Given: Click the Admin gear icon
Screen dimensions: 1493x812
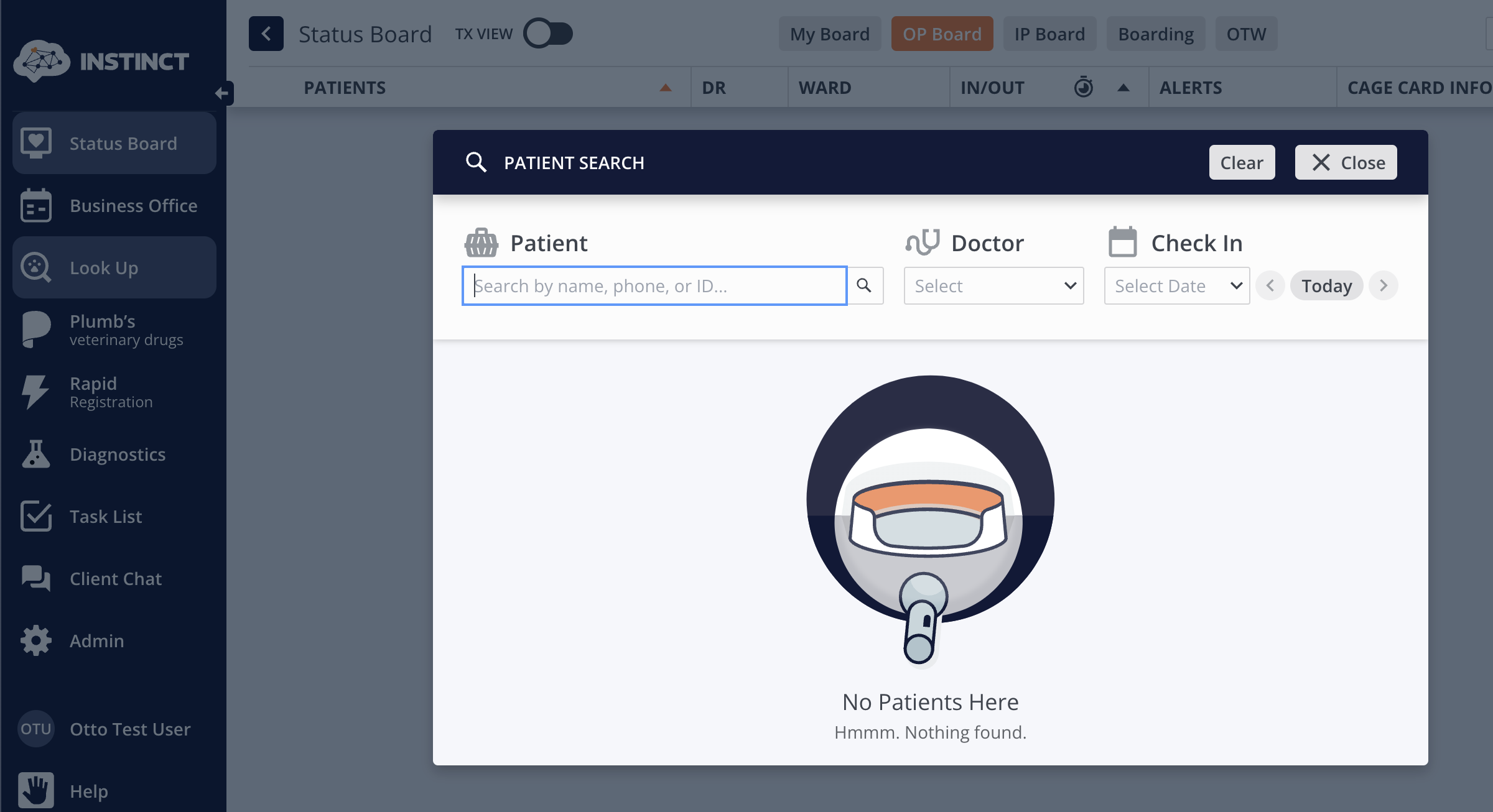Looking at the screenshot, I should [35, 640].
